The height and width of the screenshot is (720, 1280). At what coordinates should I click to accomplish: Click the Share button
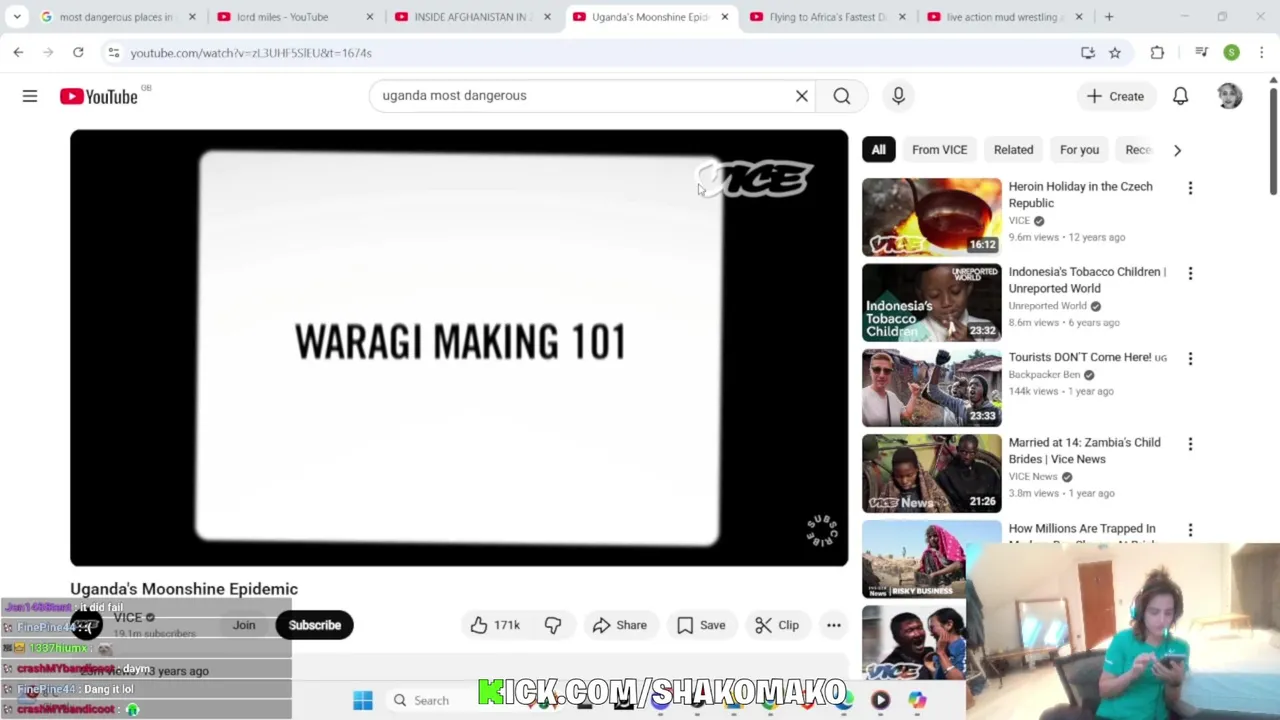(x=620, y=625)
